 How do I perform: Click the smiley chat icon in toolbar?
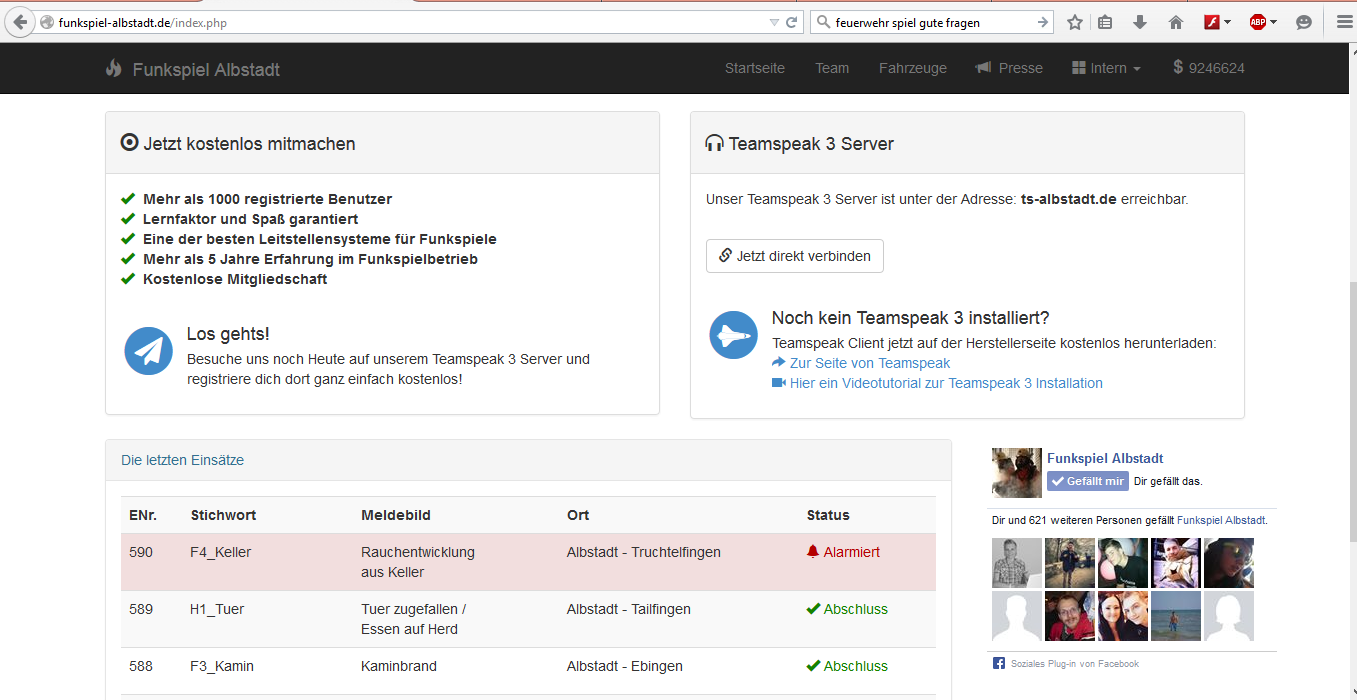(x=1304, y=22)
